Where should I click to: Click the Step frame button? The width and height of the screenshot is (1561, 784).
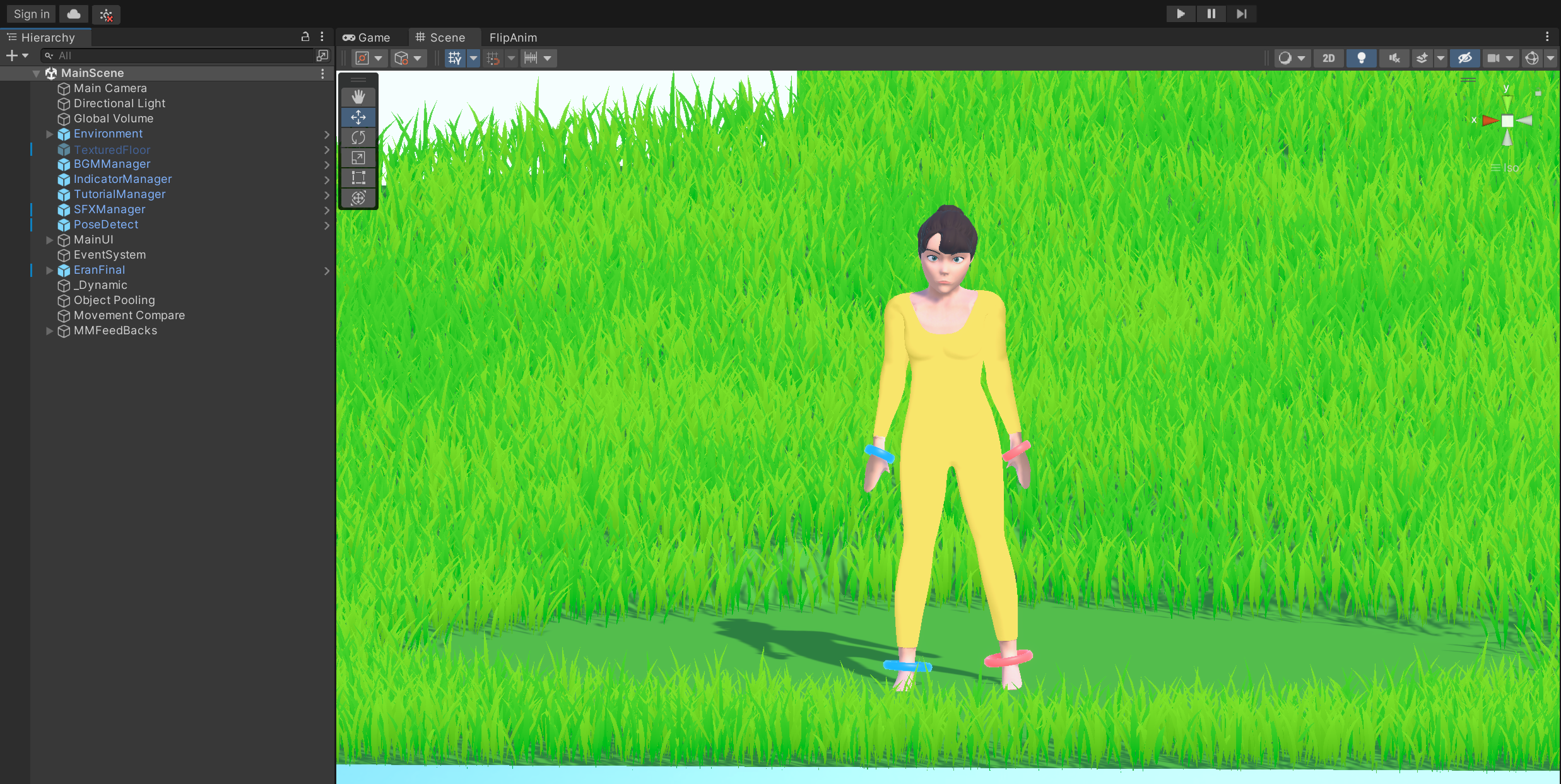(x=1241, y=14)
